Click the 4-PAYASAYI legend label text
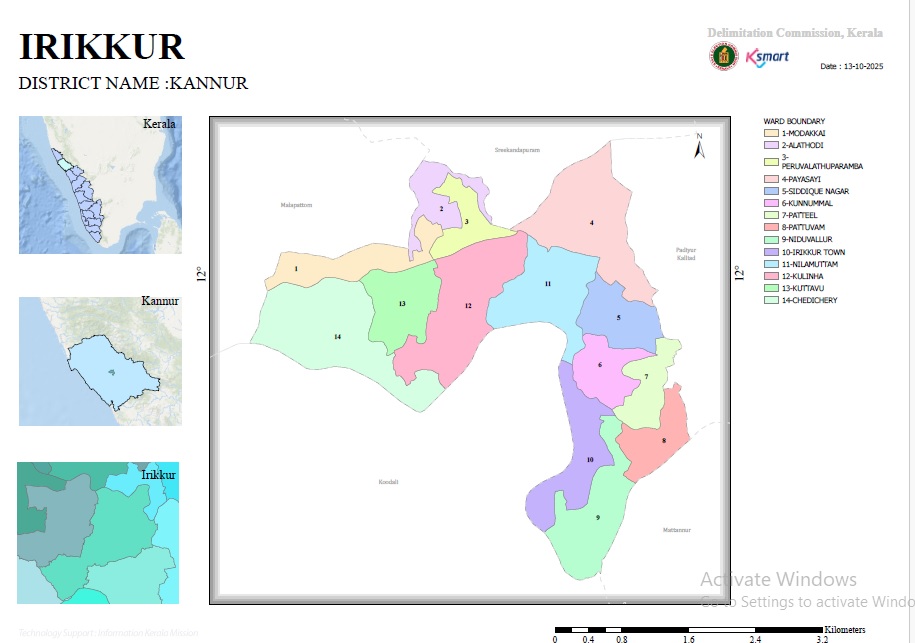The image size is (915, 643). click(x=801, y=179)
